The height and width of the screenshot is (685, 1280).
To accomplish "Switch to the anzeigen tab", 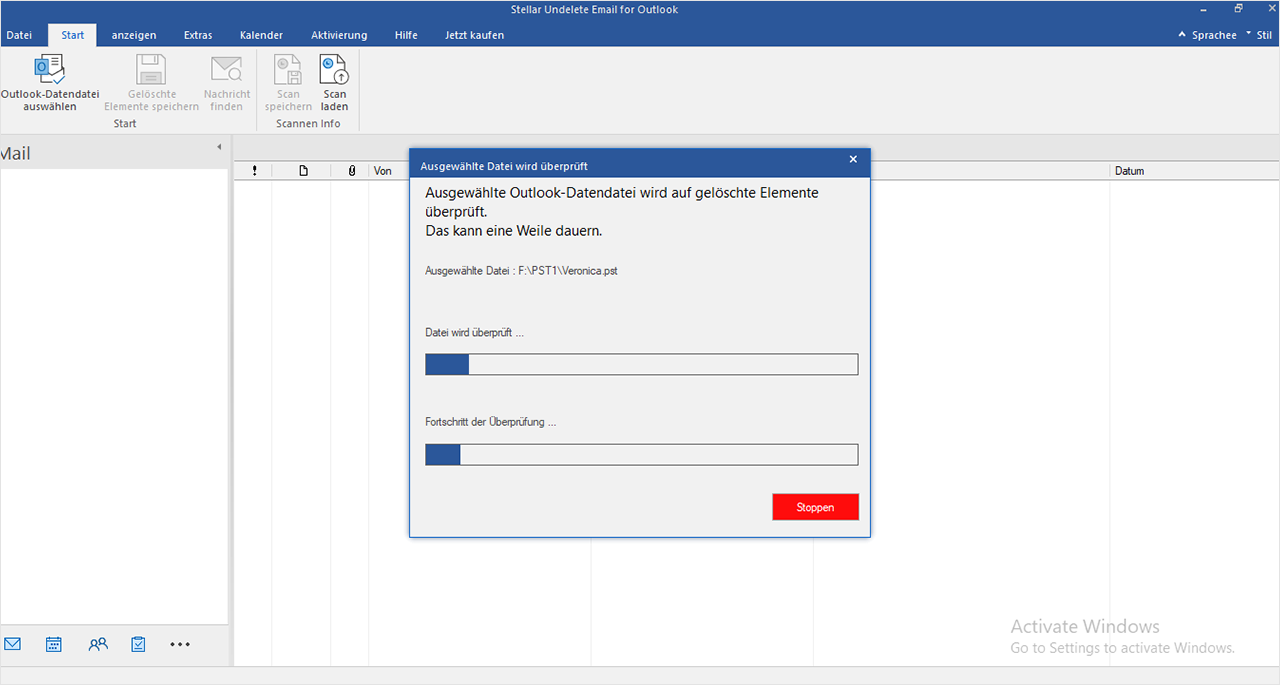I will [x=134, y=35].
